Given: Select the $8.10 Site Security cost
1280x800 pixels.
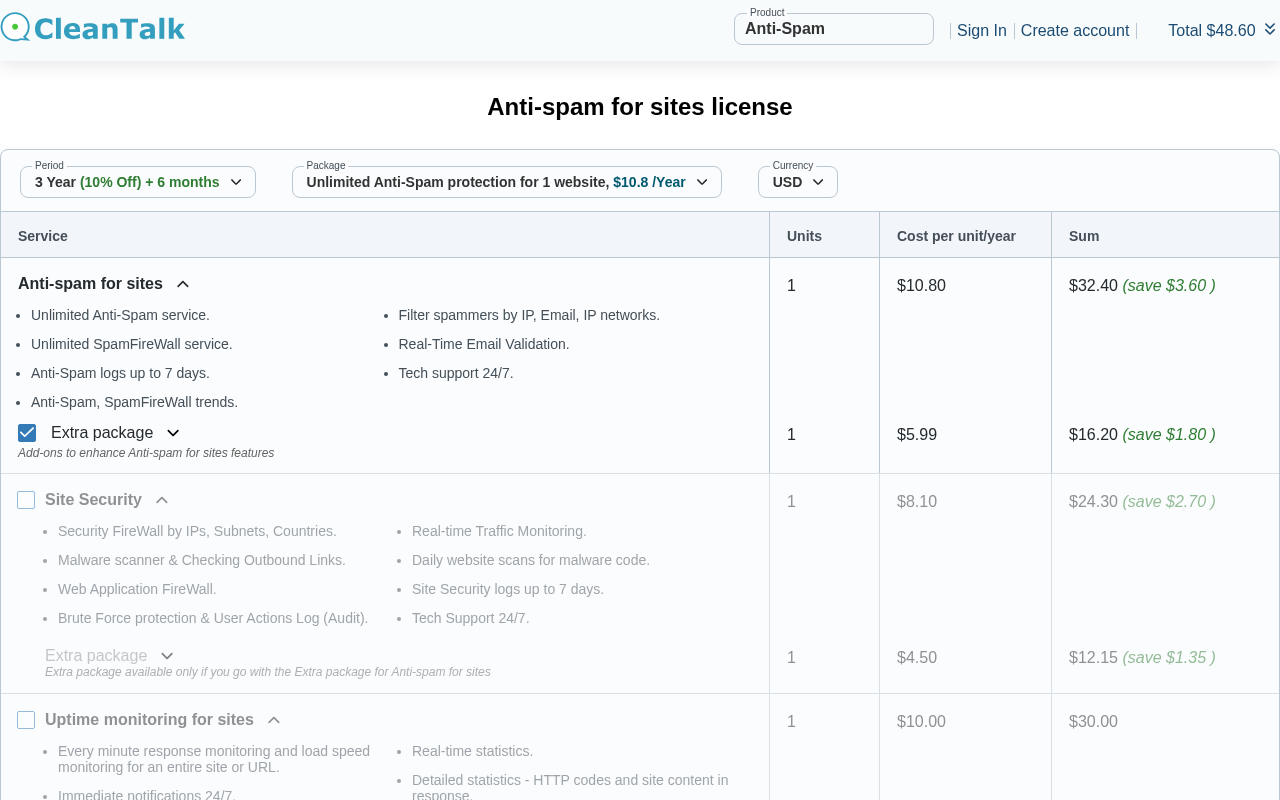Looking at the screenshot, I should pos(917,502).
